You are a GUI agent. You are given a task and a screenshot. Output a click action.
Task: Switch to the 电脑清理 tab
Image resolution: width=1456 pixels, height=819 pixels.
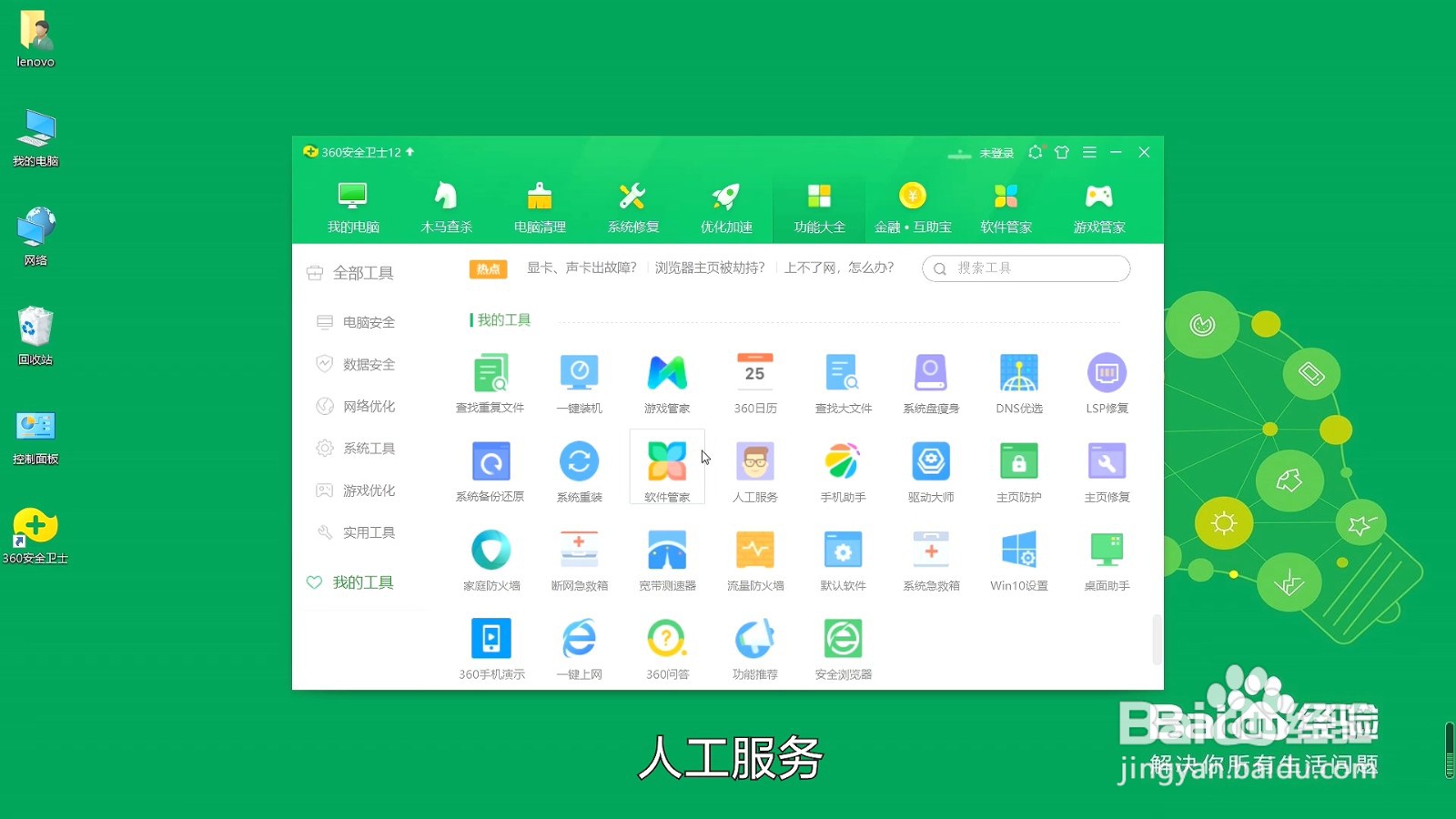point(540,207)
